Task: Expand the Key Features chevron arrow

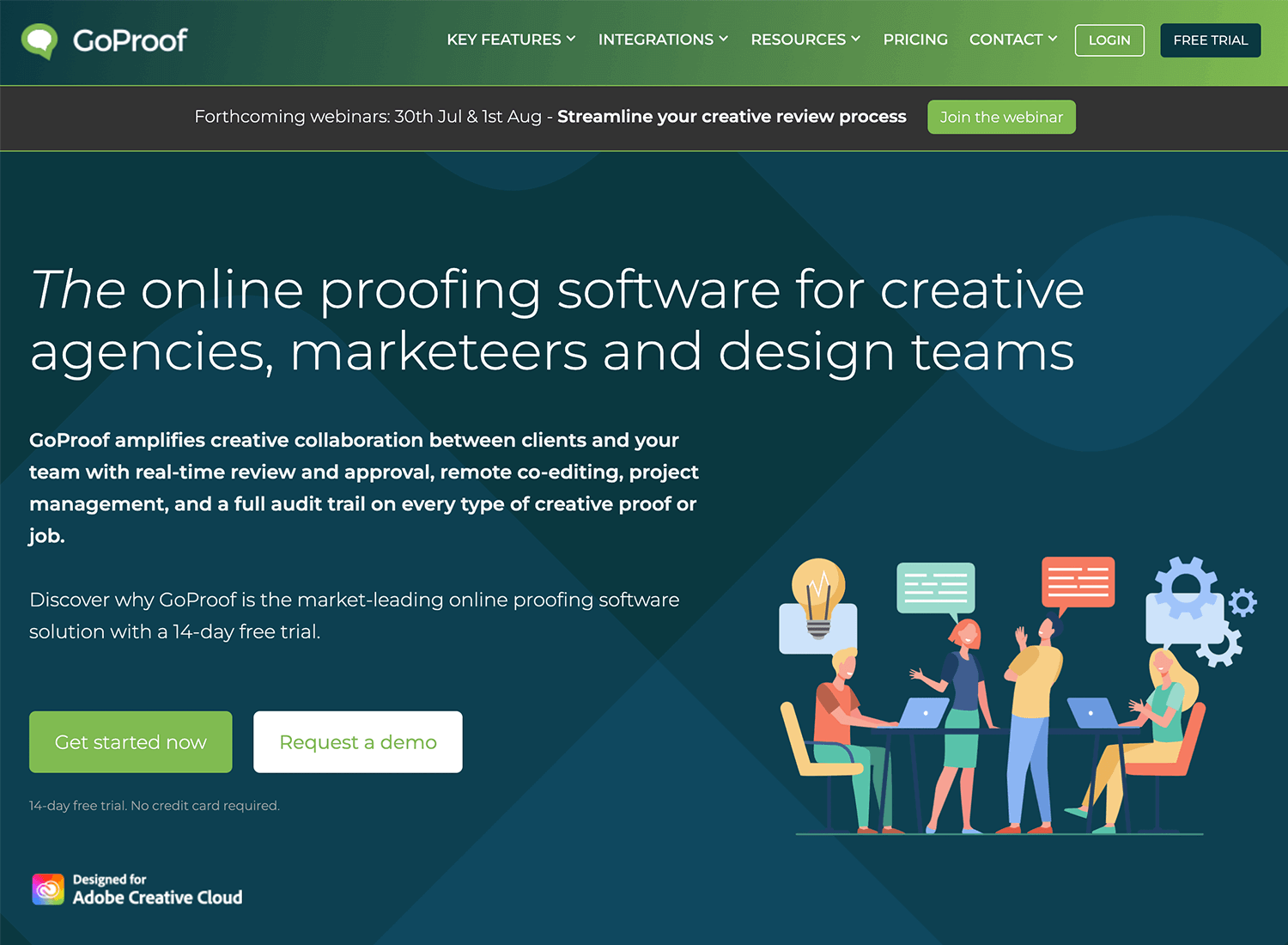Action: tap(571, 39)
